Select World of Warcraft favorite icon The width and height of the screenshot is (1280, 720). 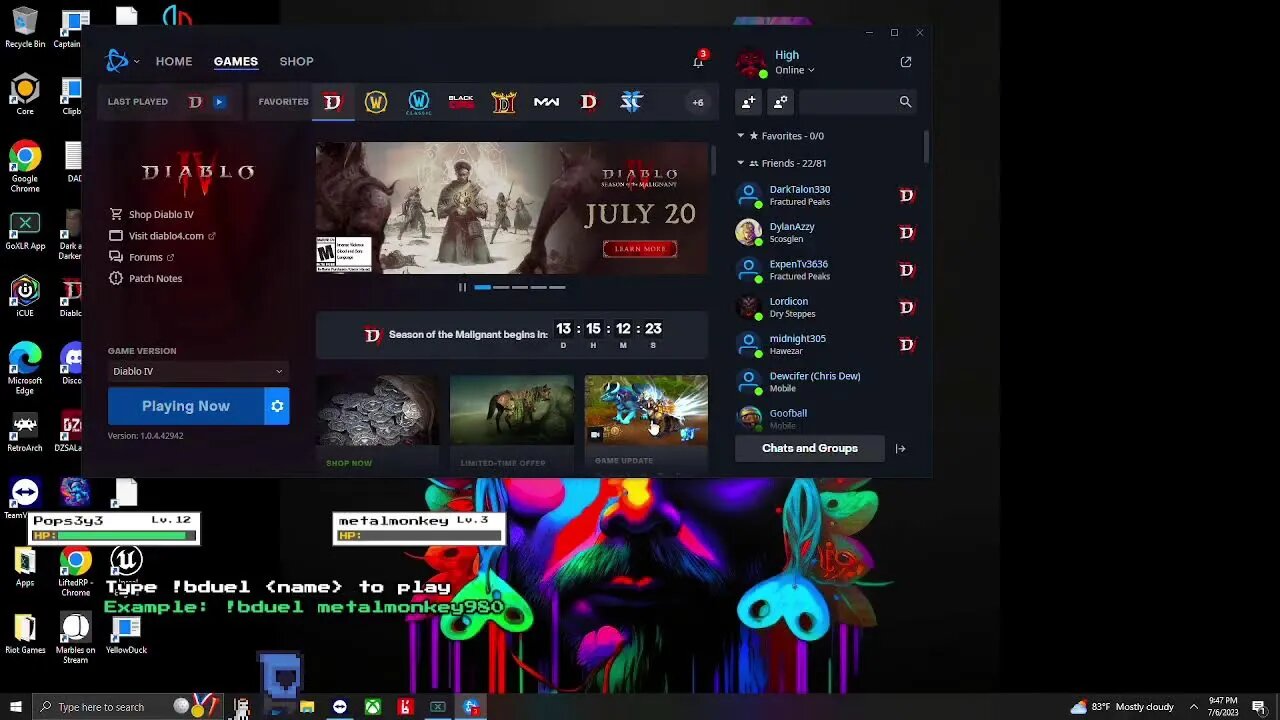point(376,102)
